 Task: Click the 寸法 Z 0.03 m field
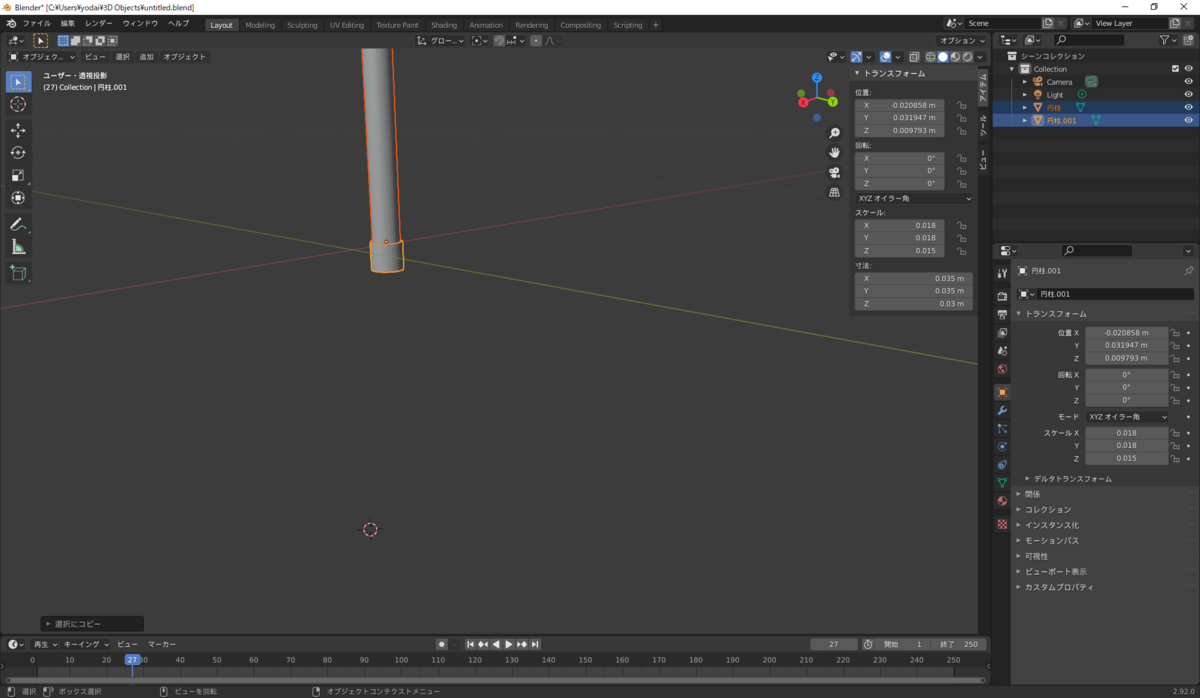914,303
